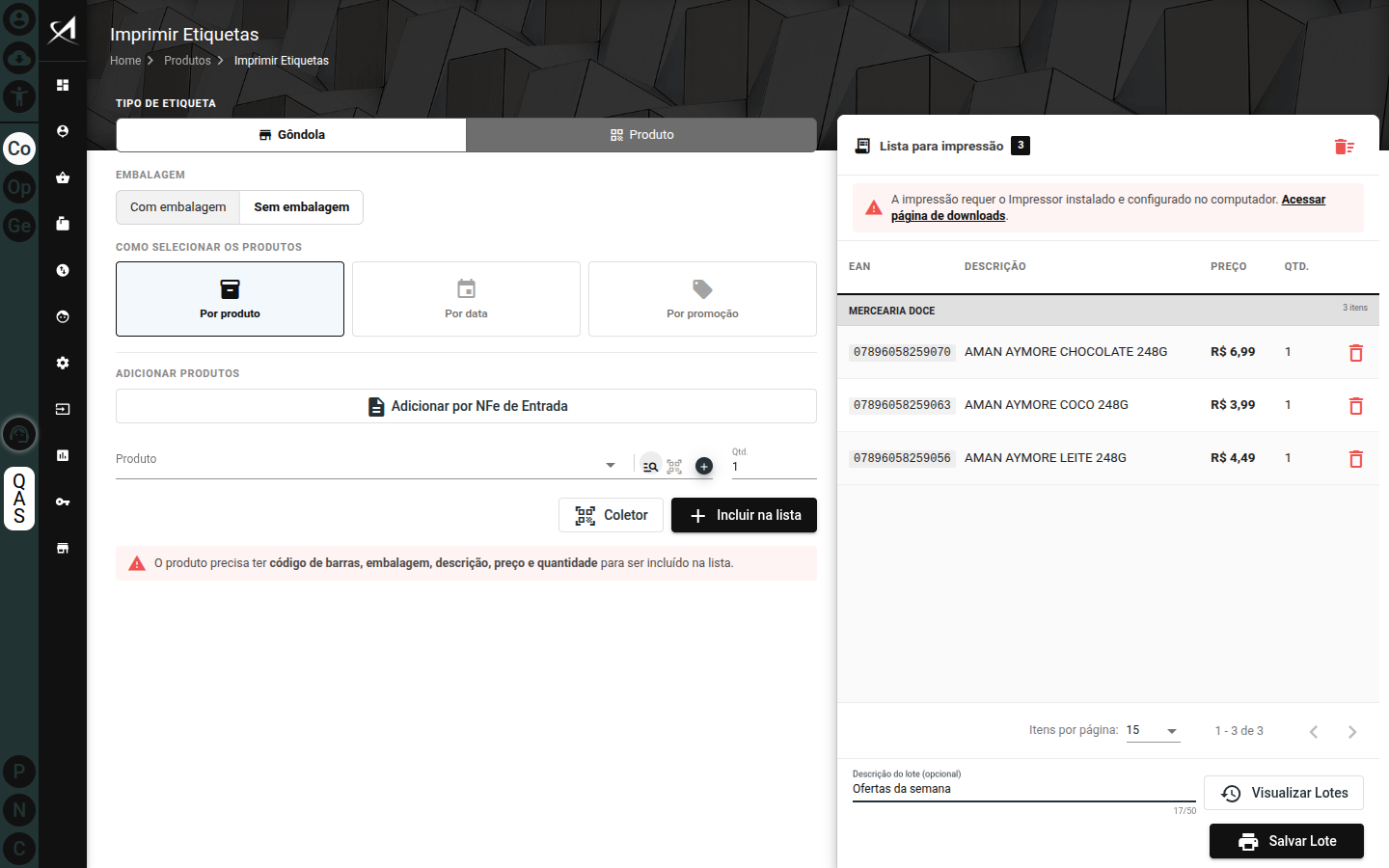Viewport: 1389px width, 868px height.
Task: Click the Coletor button
Action: click(611, 515)
